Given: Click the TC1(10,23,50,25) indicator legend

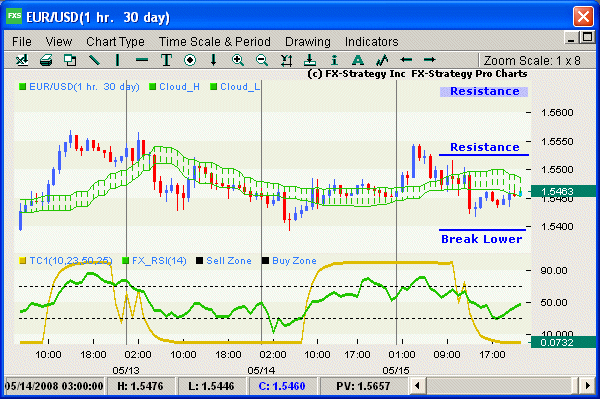Looking at the screenshot, I should point(66,261).
